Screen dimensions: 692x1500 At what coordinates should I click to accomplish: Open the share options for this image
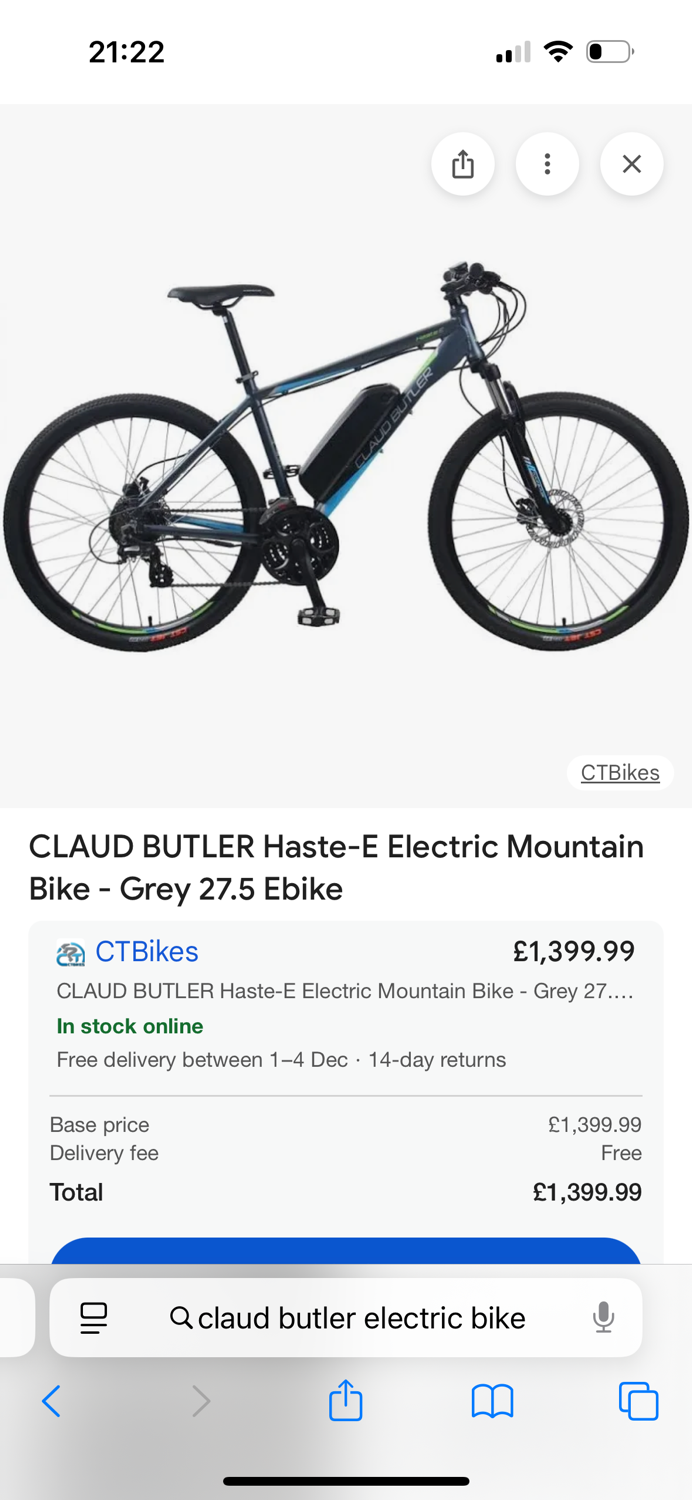[x=462, y=164]
